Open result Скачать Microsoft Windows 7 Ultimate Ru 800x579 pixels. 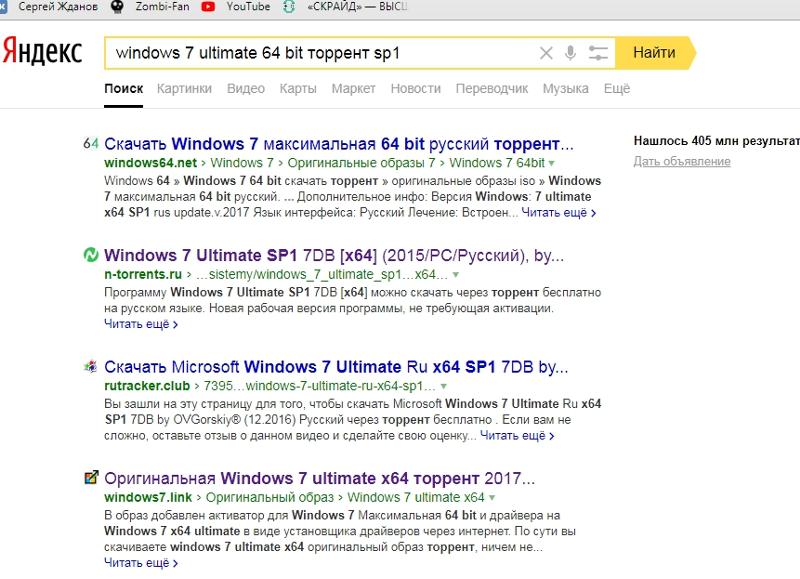pos(336,367)
